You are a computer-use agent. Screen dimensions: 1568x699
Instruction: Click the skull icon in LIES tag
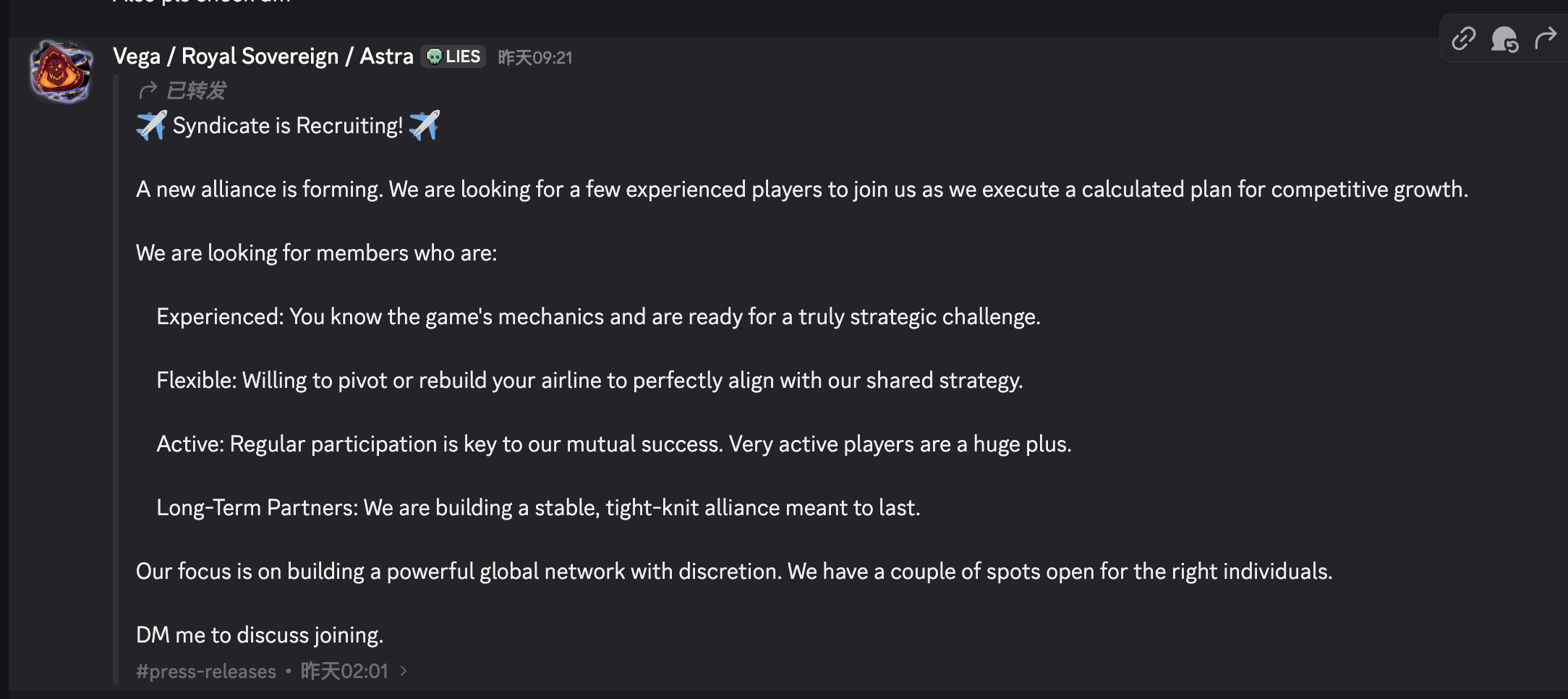tap(434, 56)
